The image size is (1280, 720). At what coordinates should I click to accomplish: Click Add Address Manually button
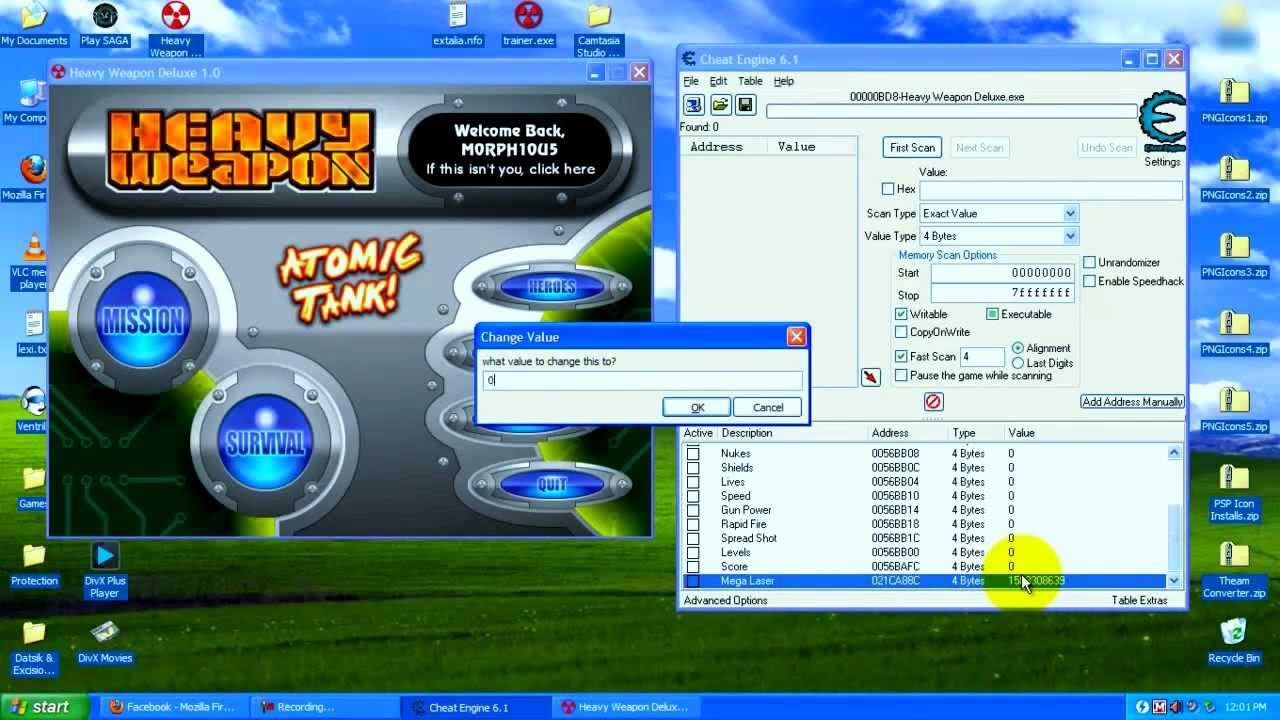[1132, 402]
